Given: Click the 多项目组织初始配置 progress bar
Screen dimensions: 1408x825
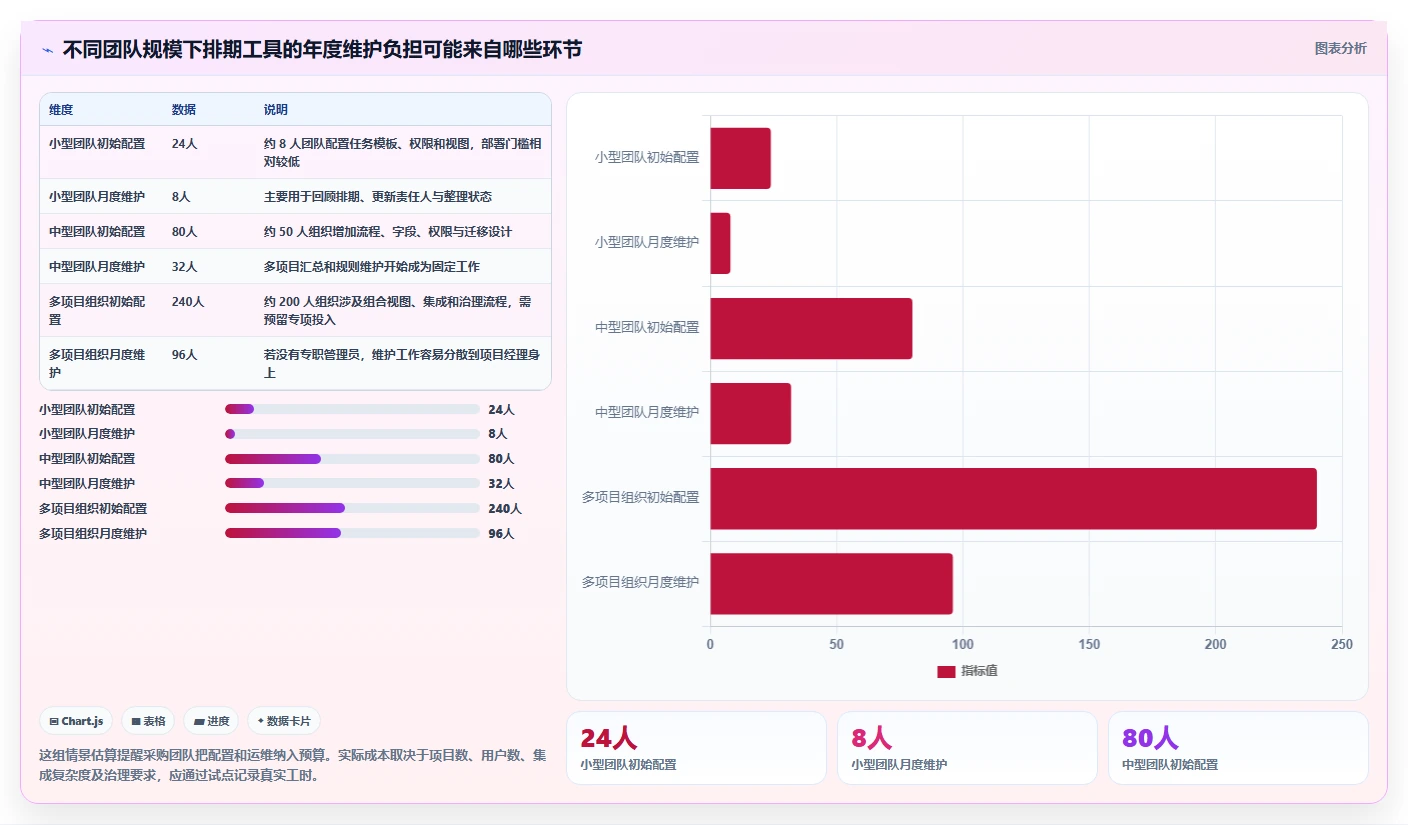Looking at the screenshot, I should (x=352, y=508).
